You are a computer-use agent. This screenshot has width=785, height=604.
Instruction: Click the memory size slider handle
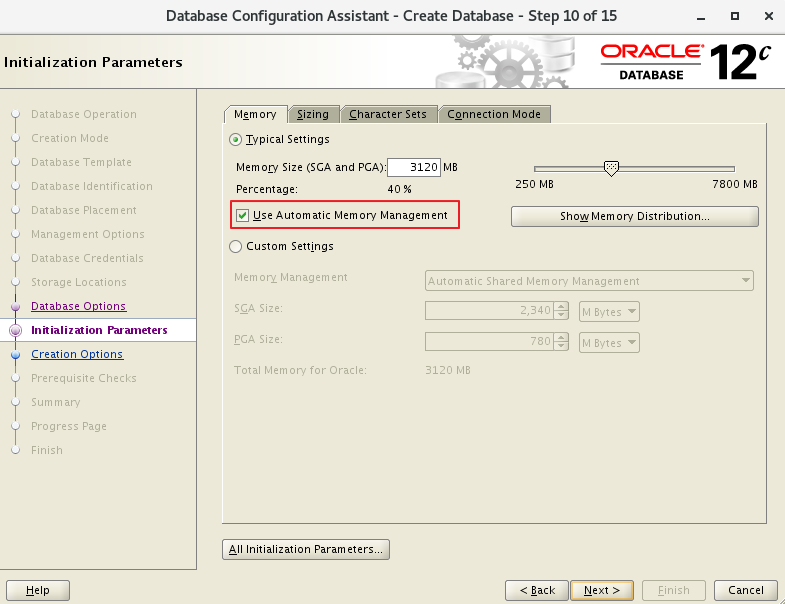pyautogui.click(x=611, y=169)
